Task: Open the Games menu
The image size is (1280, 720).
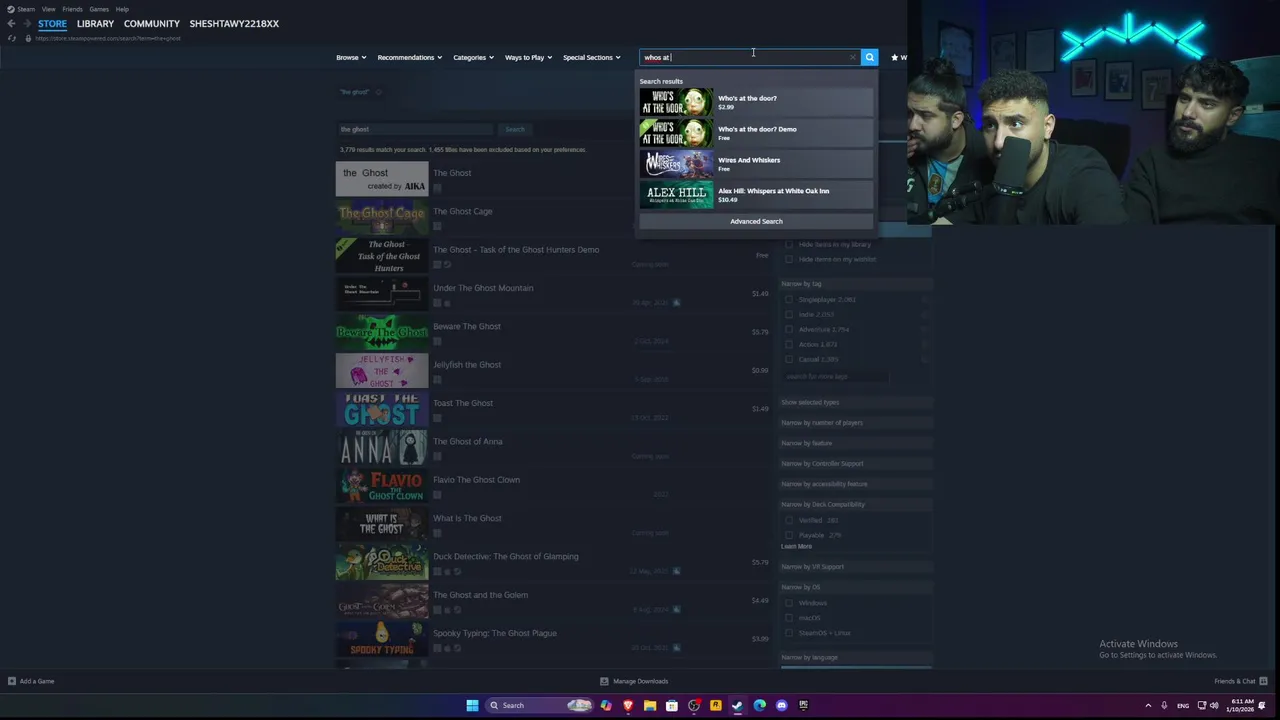Action: tap(99, 9)
